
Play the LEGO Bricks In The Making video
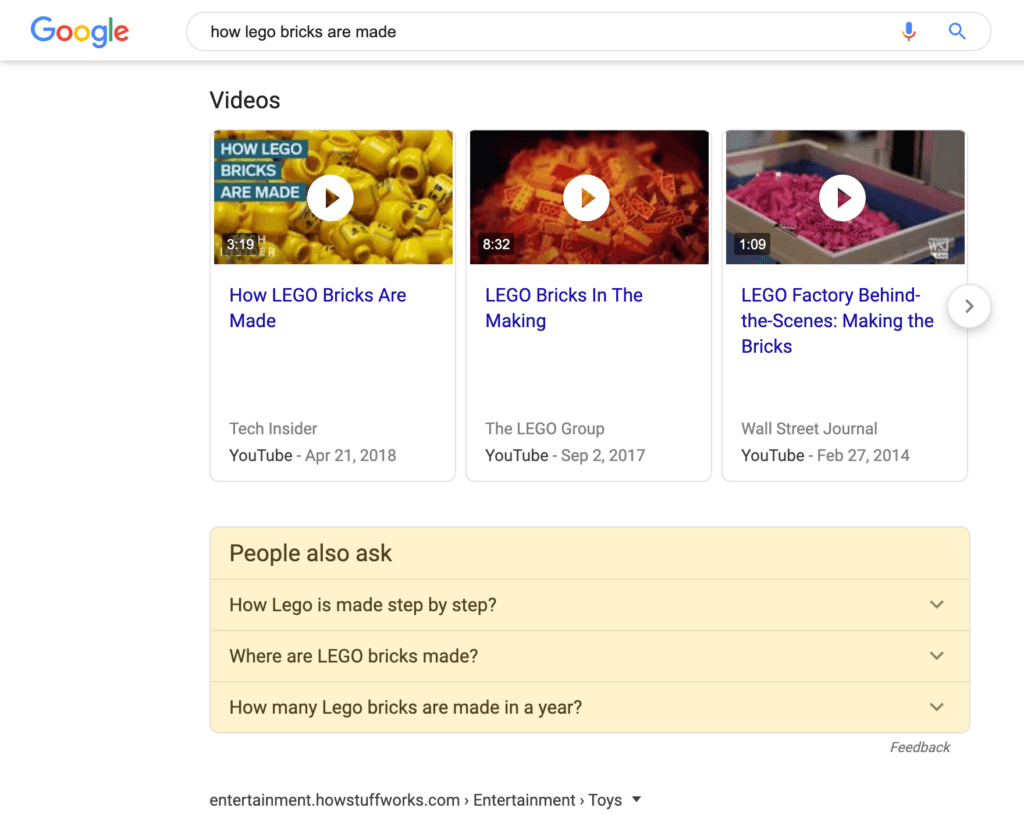(586, 198)
